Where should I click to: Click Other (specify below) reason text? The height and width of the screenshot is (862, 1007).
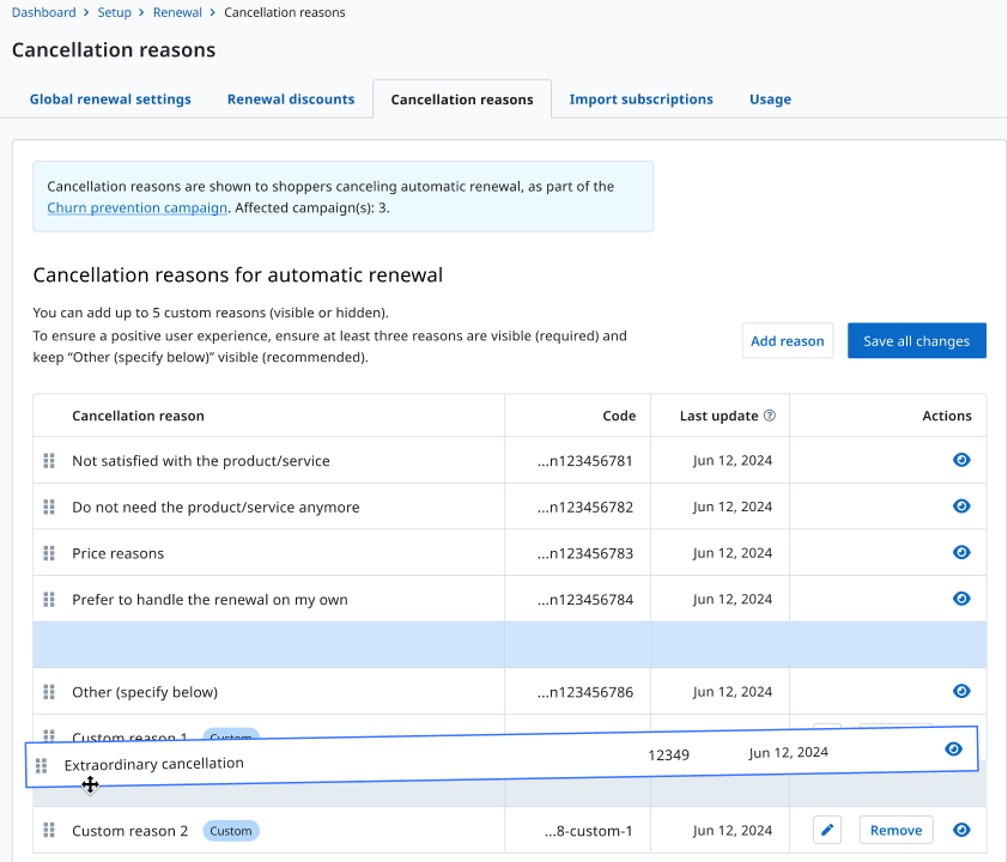tap(145, 692)
